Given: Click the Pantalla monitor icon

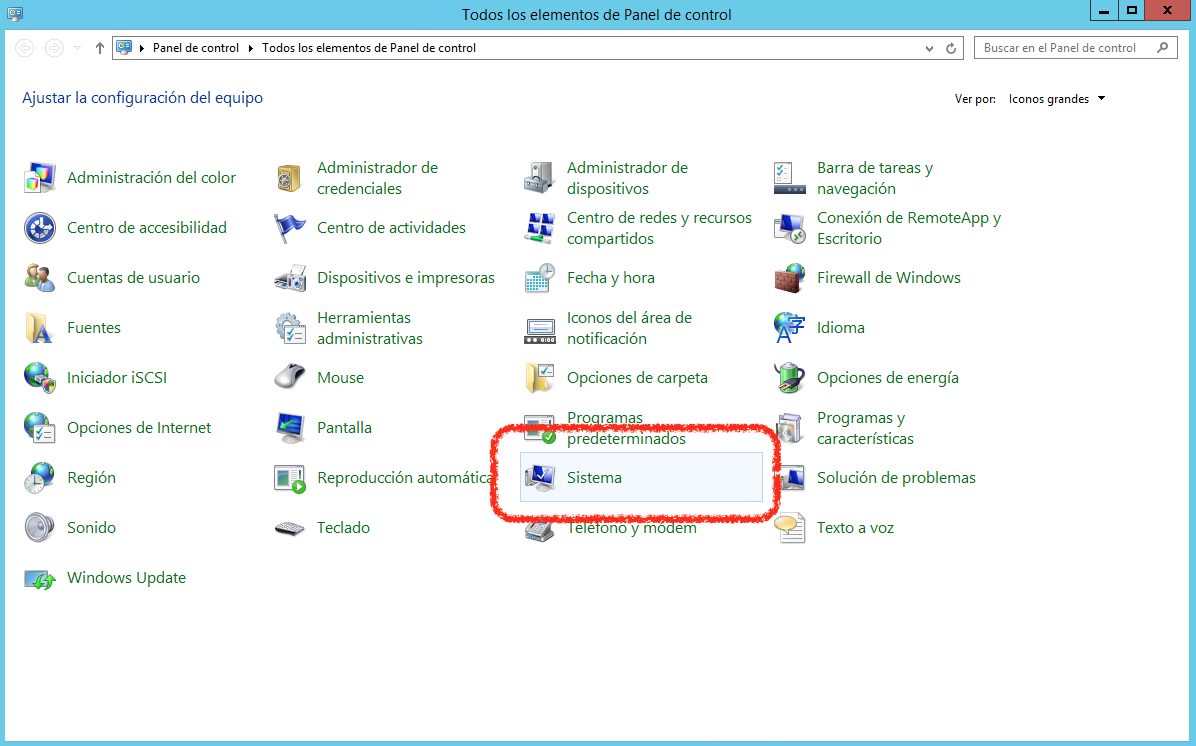Looking at the screenshot, I should (x=290, y=428).
